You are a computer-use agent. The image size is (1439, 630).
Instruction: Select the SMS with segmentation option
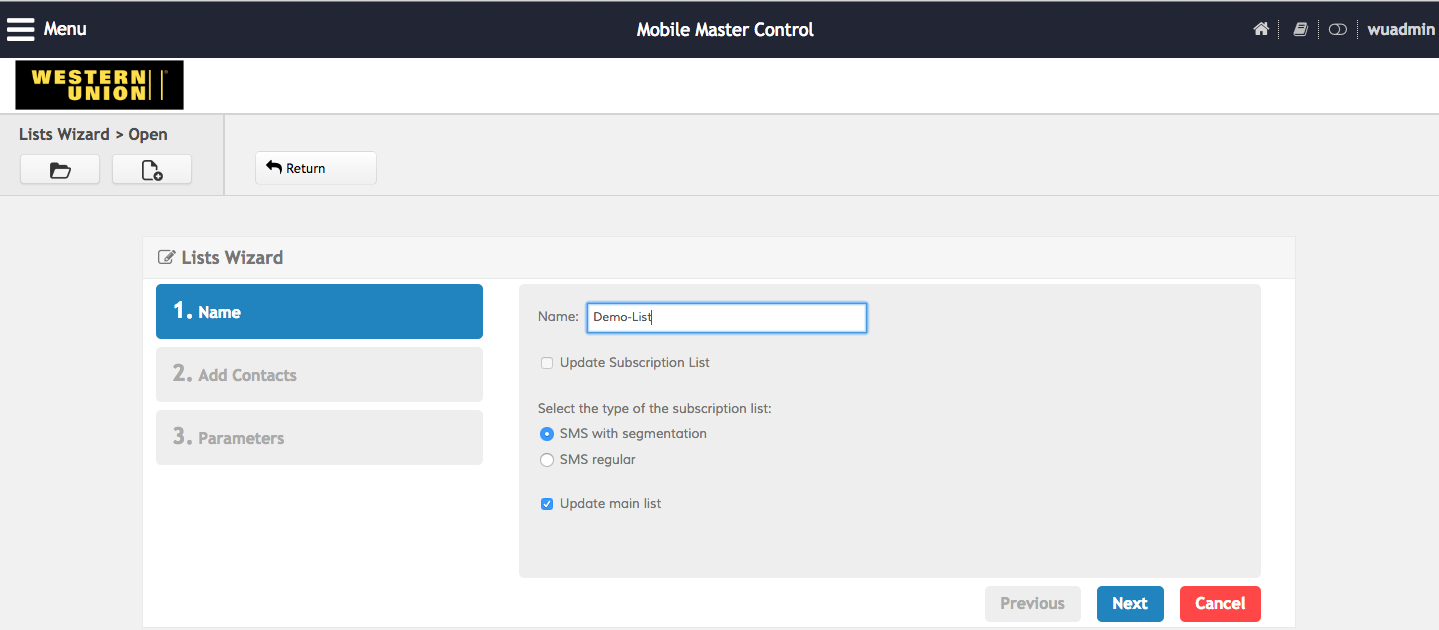[x=547, y=434]
